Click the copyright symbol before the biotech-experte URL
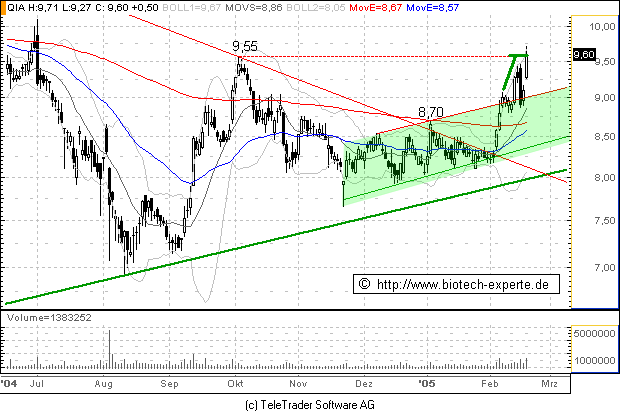This screenshot has height=411, width=620. pos(363,285)
